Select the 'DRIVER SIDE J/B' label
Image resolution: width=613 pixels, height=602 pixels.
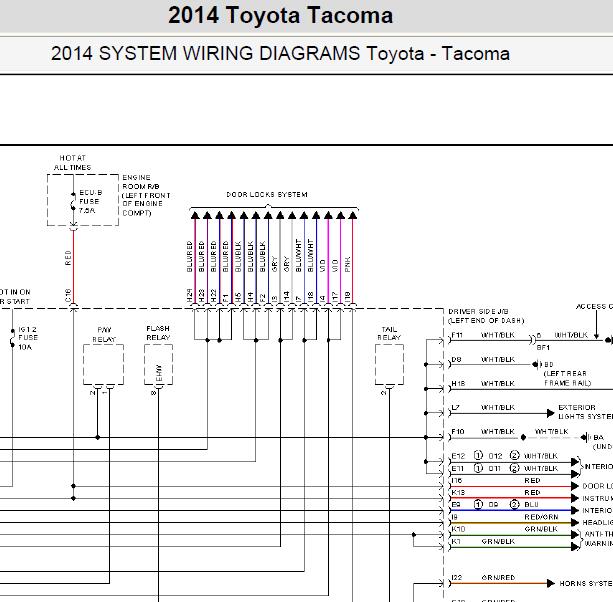click(x=478, y=311)
